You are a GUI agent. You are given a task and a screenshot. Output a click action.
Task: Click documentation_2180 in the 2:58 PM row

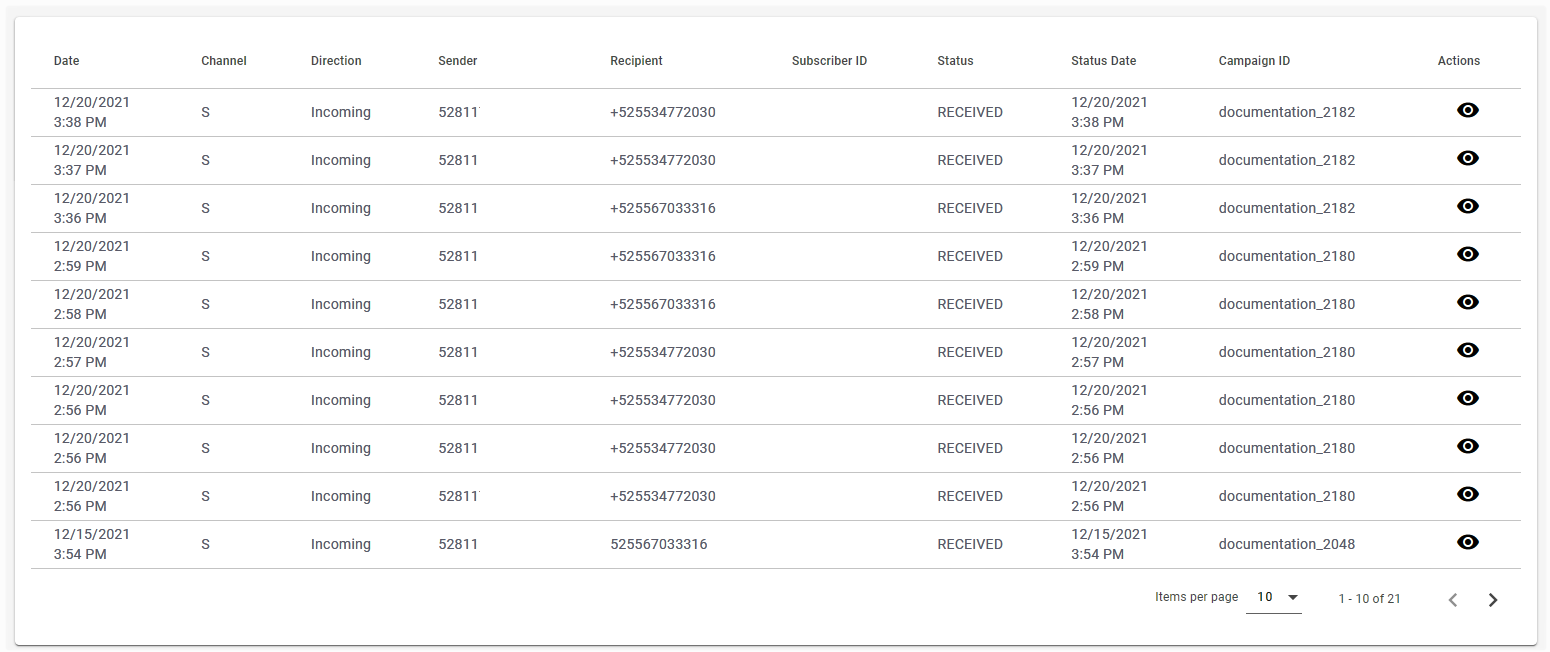coord(1287,304)
